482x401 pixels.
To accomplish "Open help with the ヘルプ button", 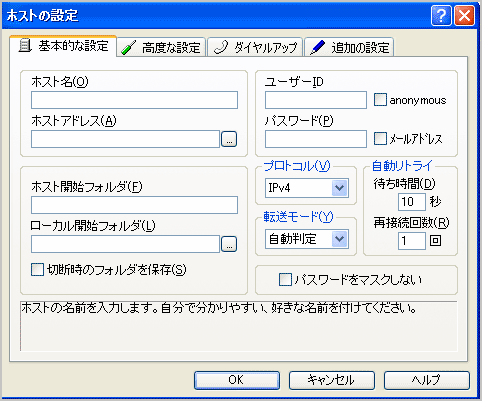I will pyautogui.click(x=427, y=380).
